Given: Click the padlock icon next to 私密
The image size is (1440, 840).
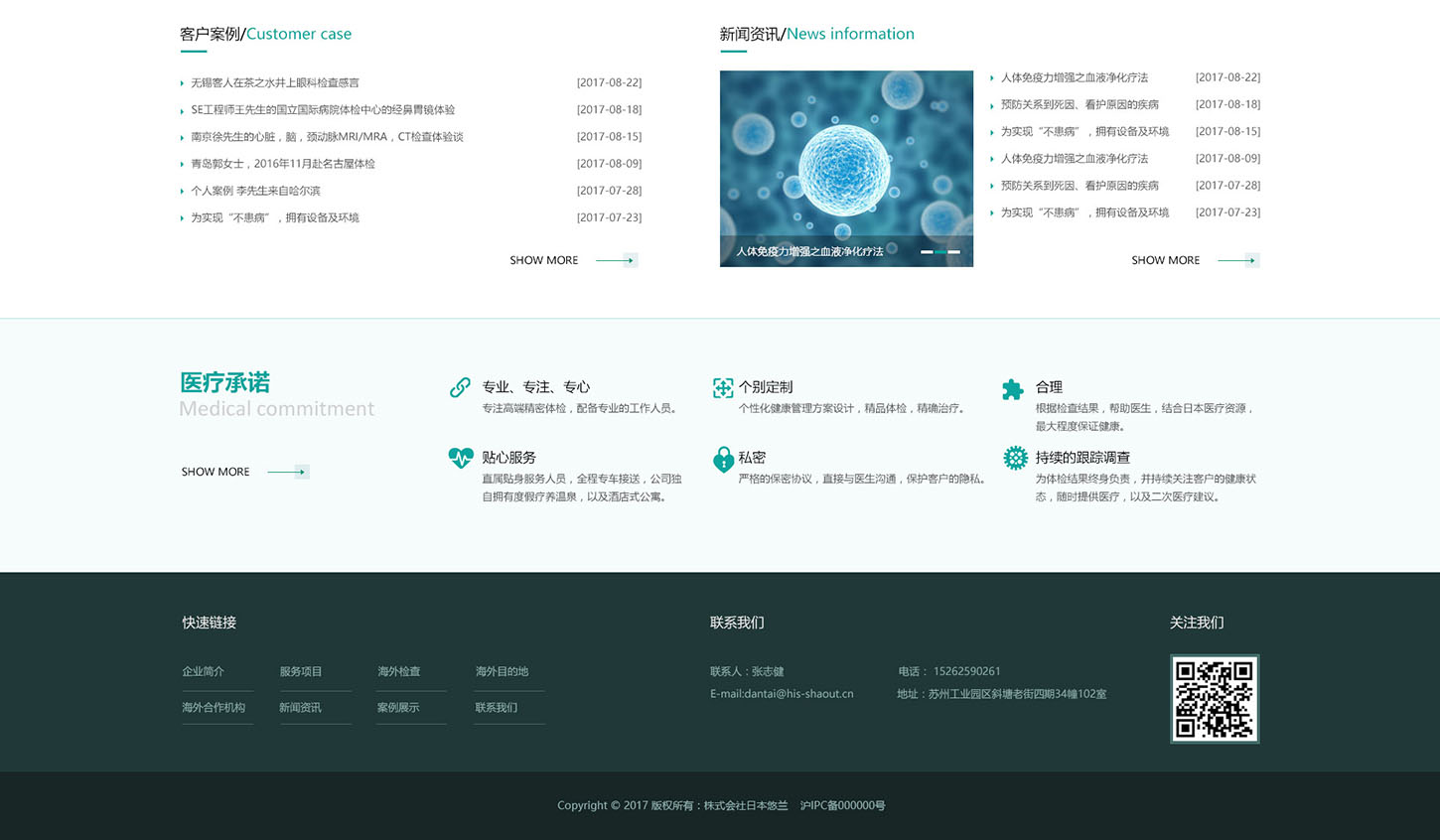Looking at the screenshot, I should (x=723, y=459).
